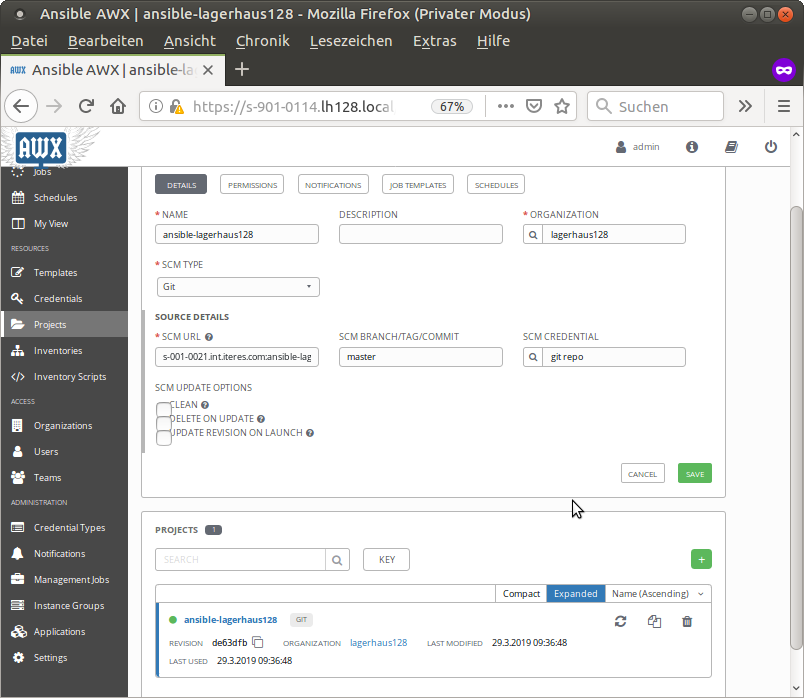Open the Lesezeichen menu

pos(351,41)
